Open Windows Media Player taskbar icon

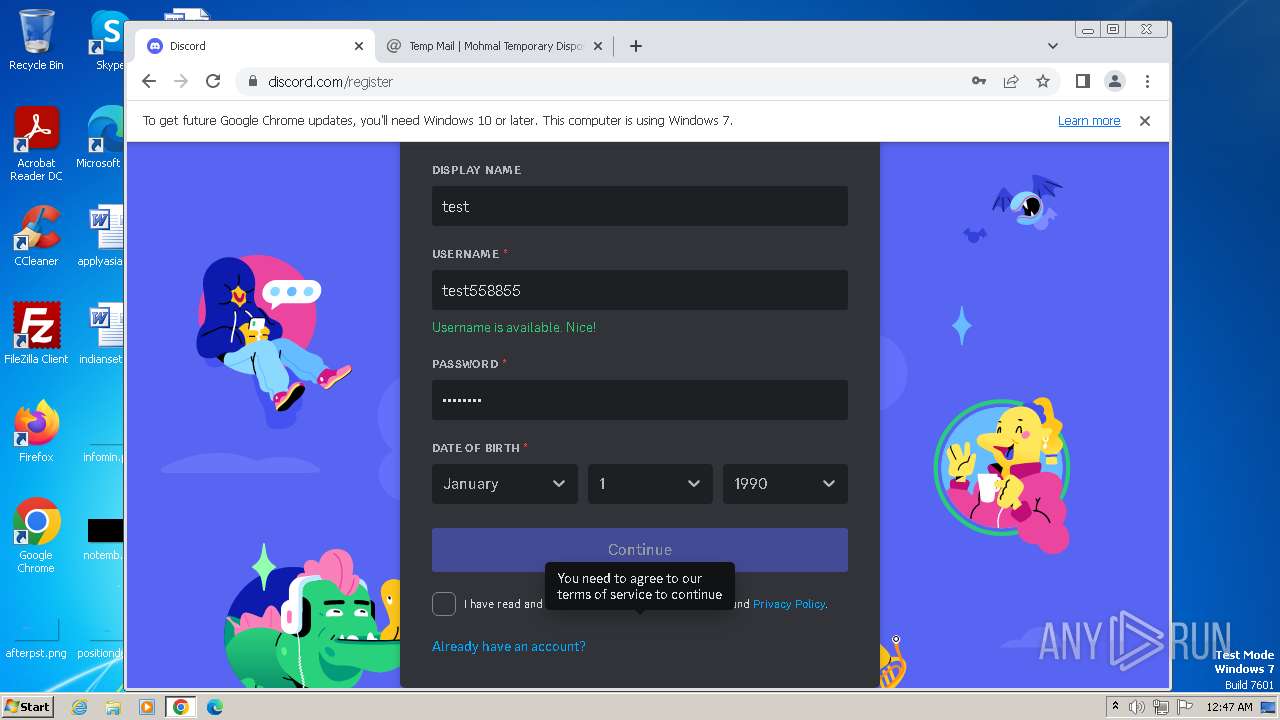147,707
